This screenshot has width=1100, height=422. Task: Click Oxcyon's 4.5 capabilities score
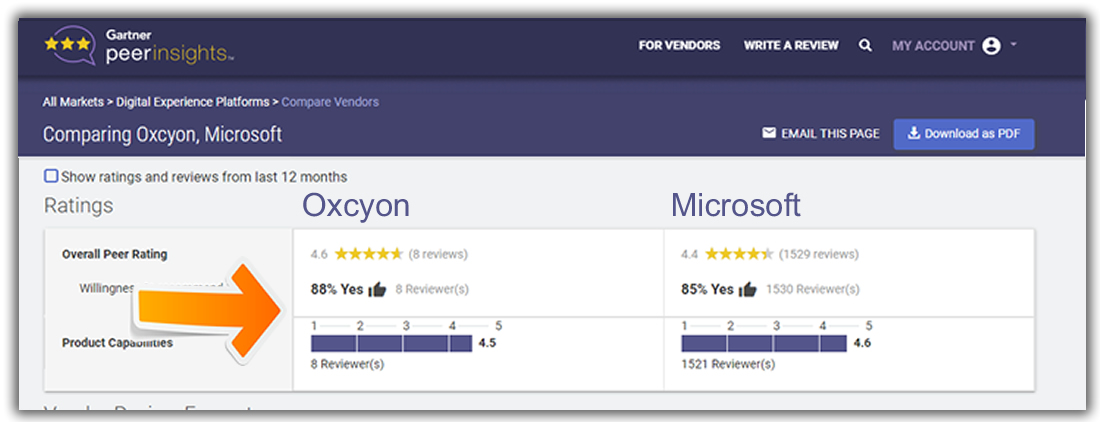pyautogui.click(x=488, y=343)
